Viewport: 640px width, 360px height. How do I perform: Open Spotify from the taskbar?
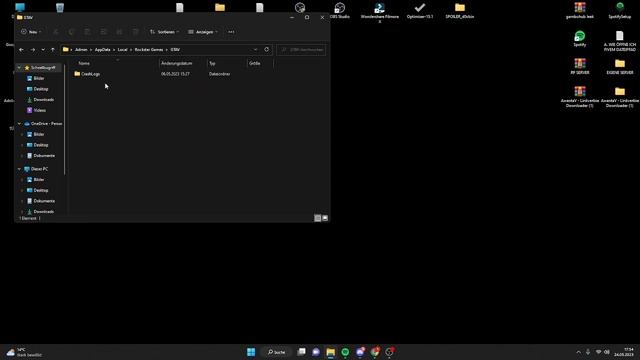345,352
